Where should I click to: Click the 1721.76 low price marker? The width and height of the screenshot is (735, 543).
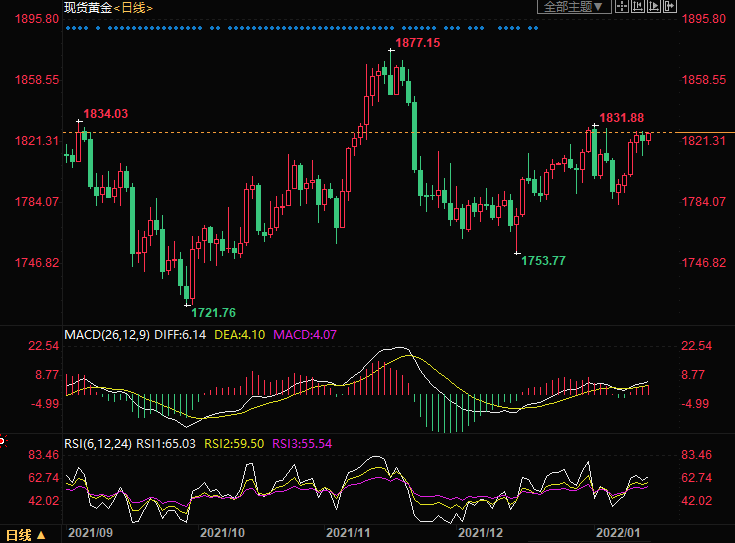click(x=213, y=313)
